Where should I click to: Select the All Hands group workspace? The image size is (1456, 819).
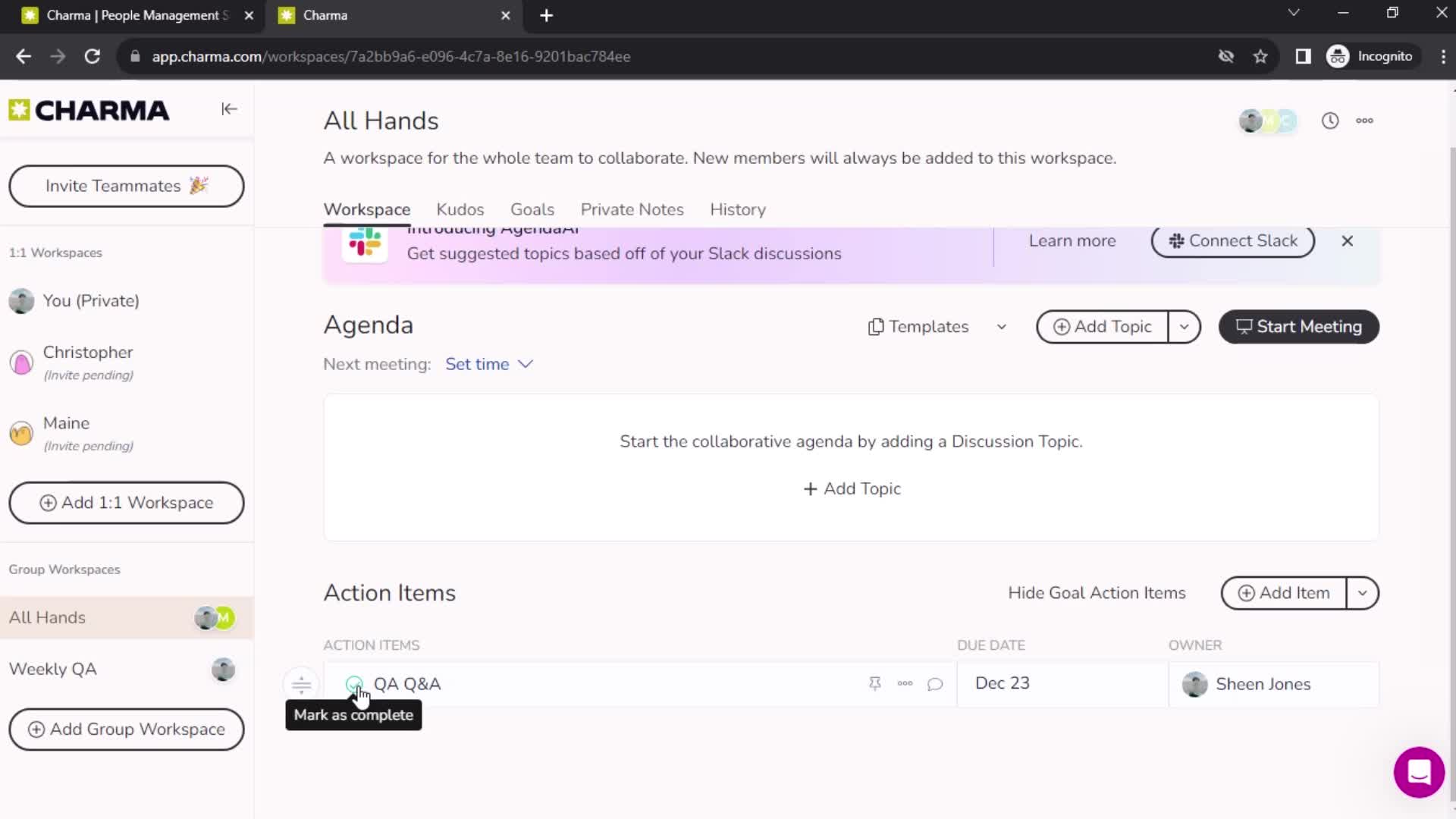[x=127, y=618]
